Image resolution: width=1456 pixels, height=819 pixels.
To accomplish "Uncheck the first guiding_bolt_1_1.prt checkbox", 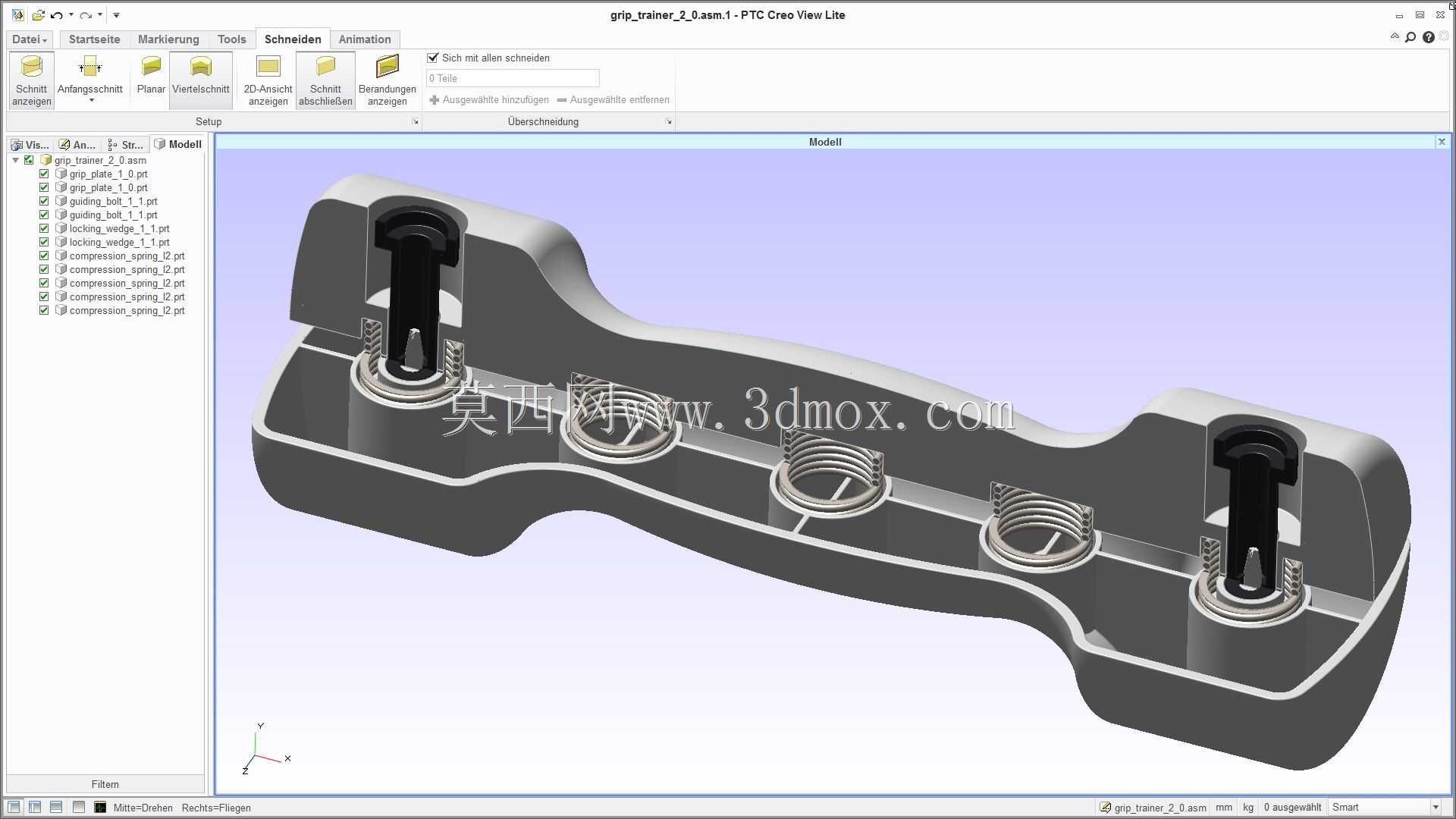I will click(x=44, y=201).
